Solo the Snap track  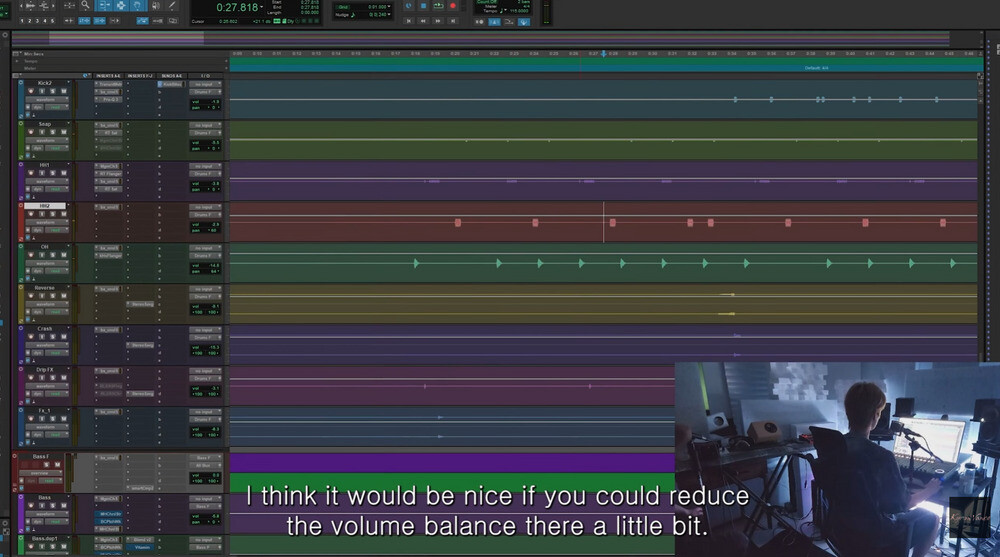(52, 132)
